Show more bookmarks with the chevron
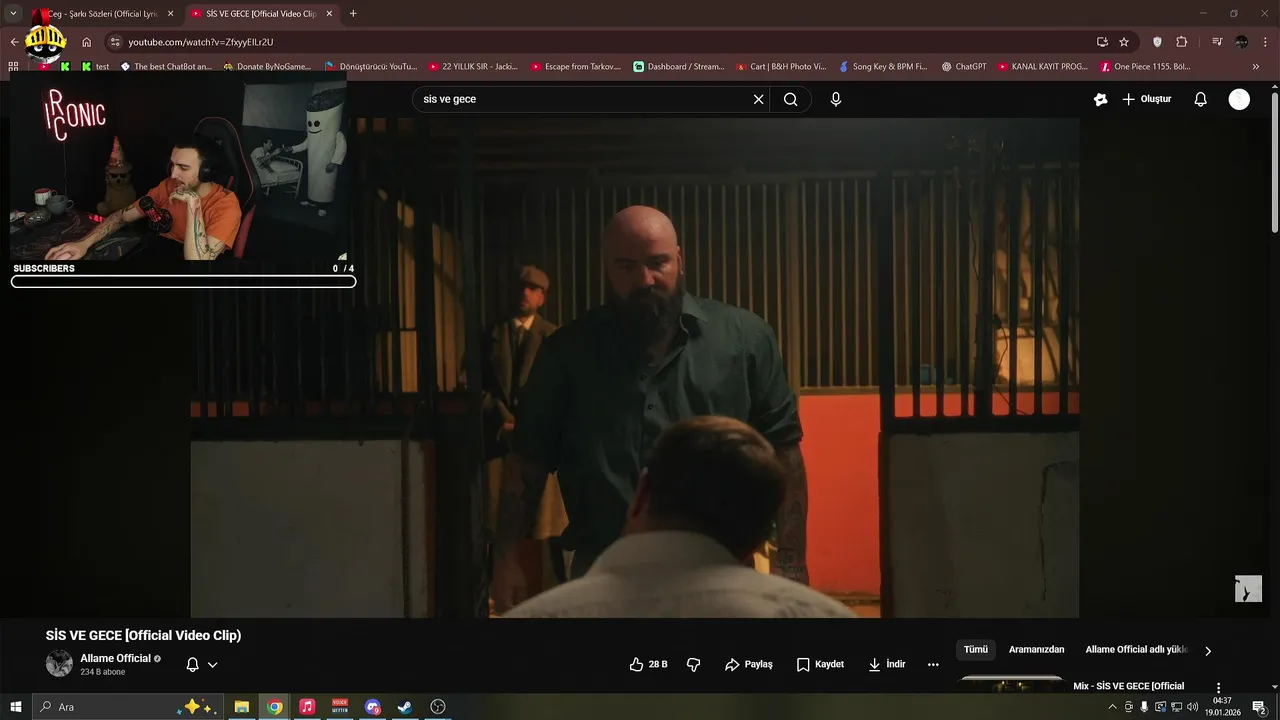 1256,67
